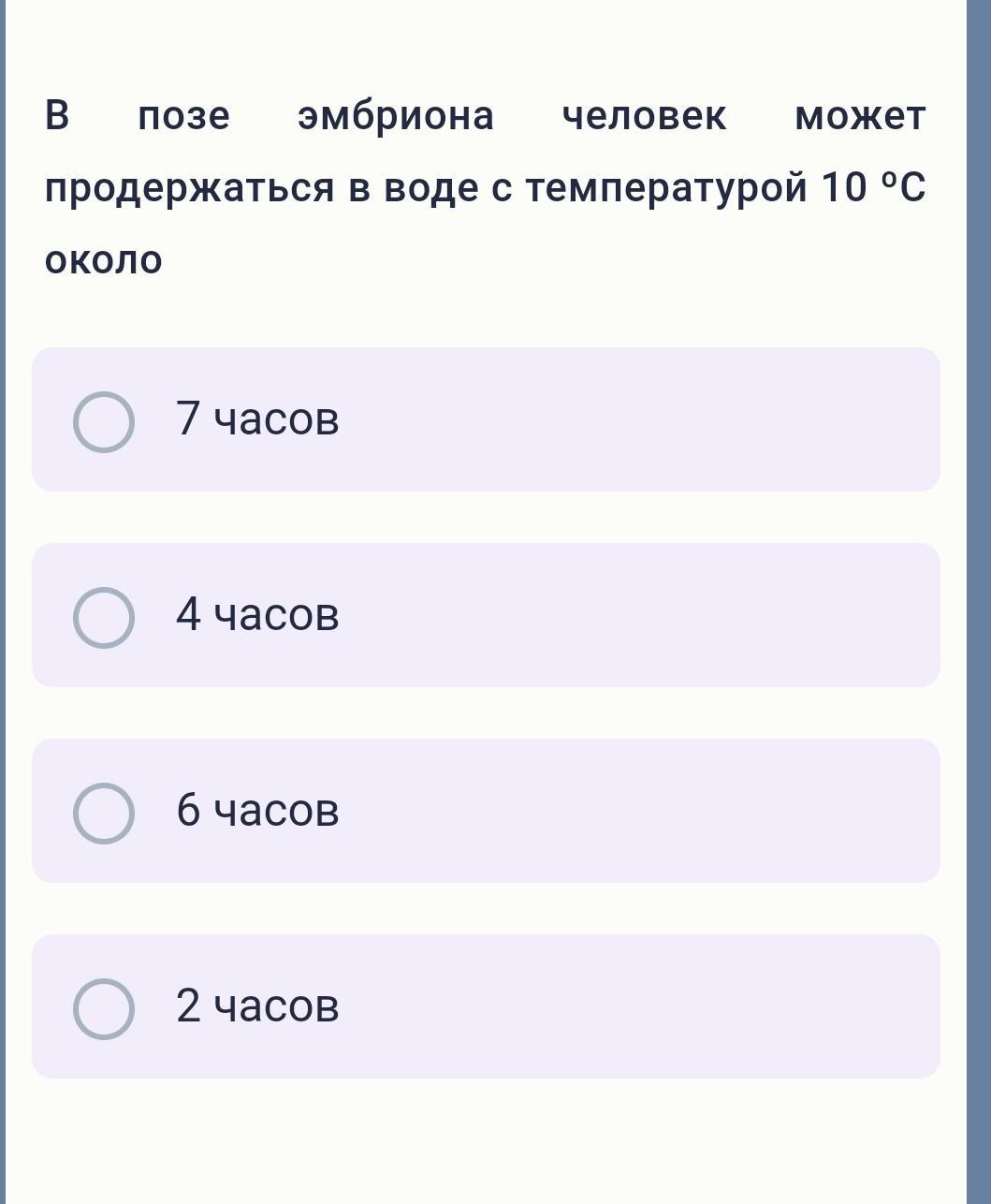Select the radio button for 6 часов
The image size is (991, 1204).
click(x=104, y=814)
